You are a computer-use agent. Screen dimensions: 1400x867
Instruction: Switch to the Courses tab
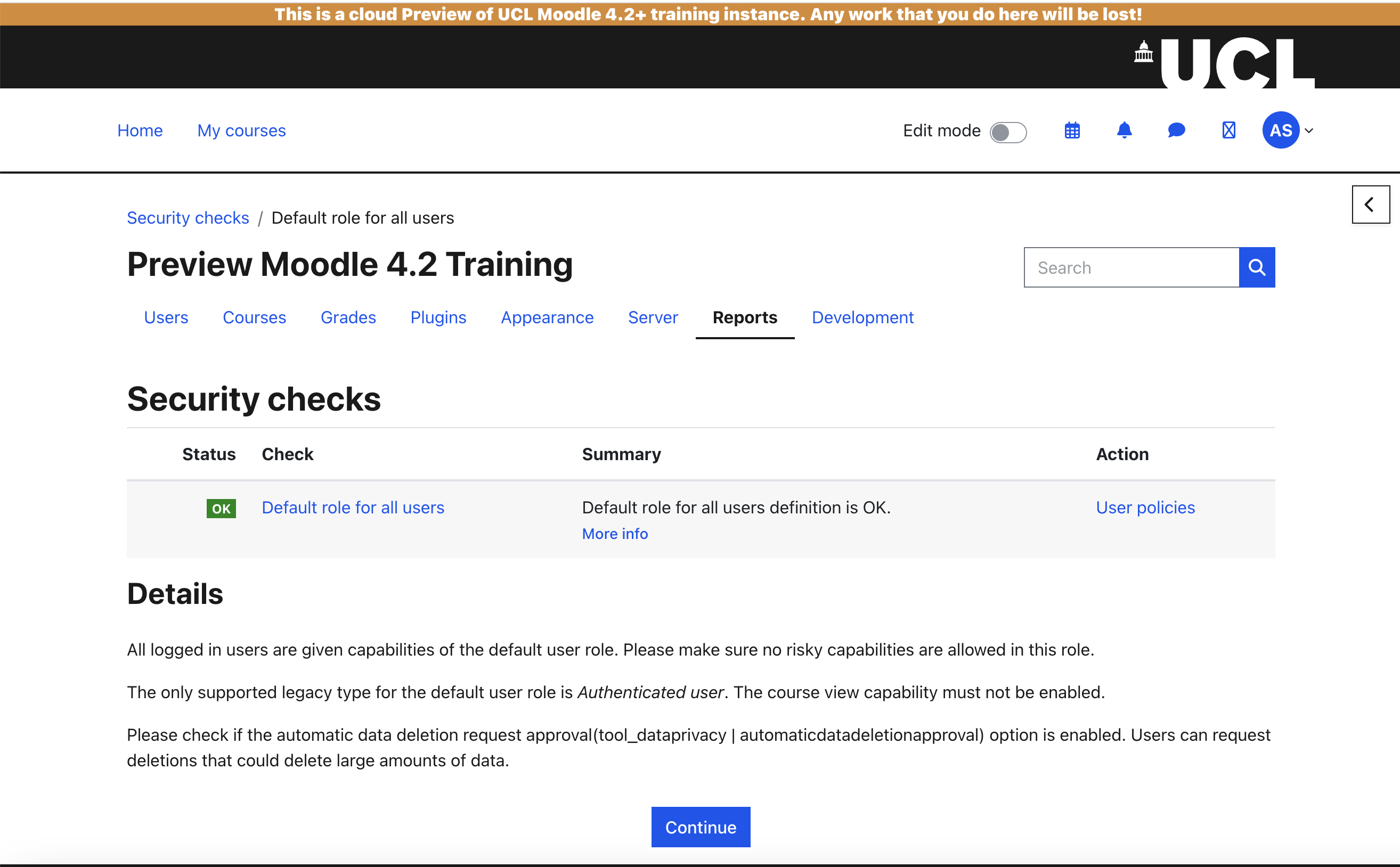pos(254,318)
